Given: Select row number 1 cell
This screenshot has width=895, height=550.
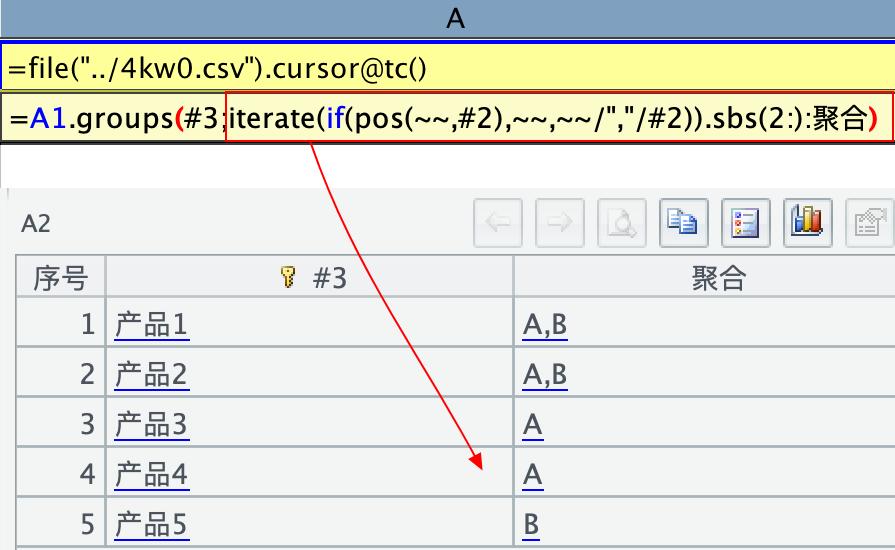Looking at the screenshot, I should point(61,321).
